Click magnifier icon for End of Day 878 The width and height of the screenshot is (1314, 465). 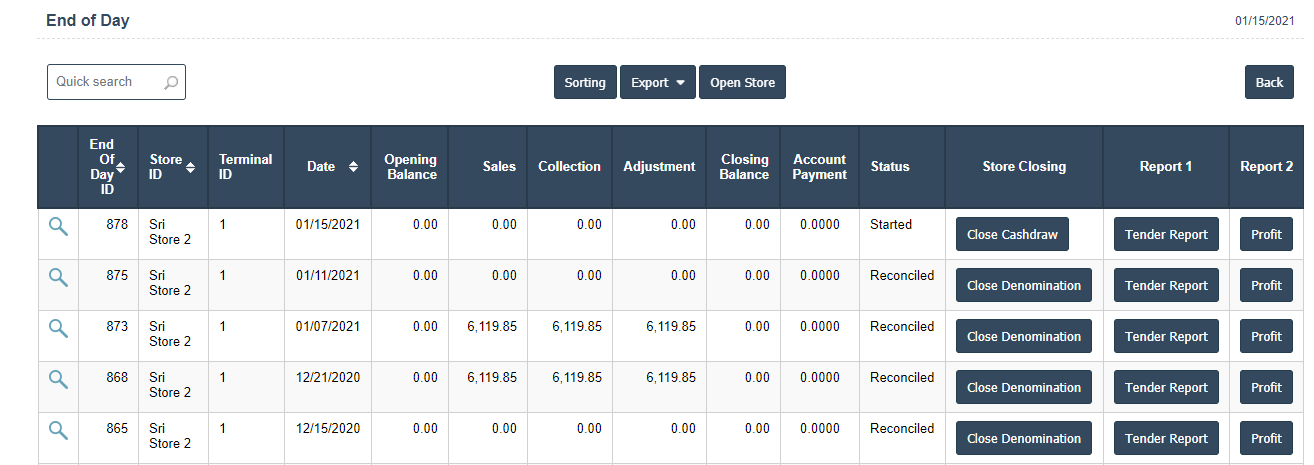pos(58,227)
